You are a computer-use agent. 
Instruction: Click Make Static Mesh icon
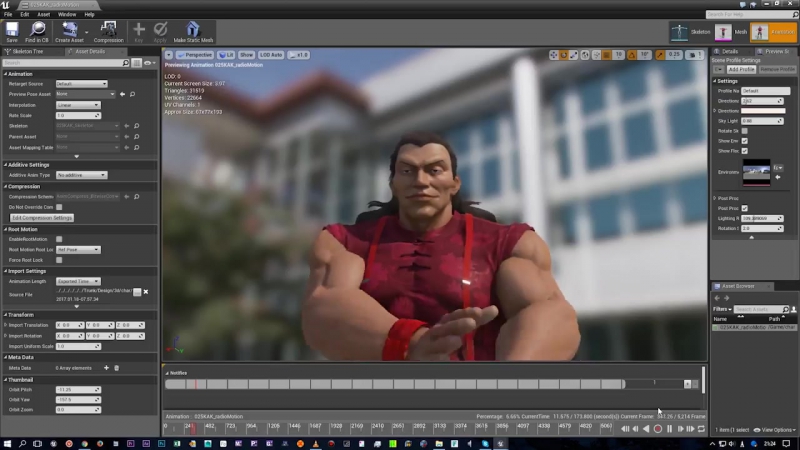pyautogui.click(x=193, y=32)
